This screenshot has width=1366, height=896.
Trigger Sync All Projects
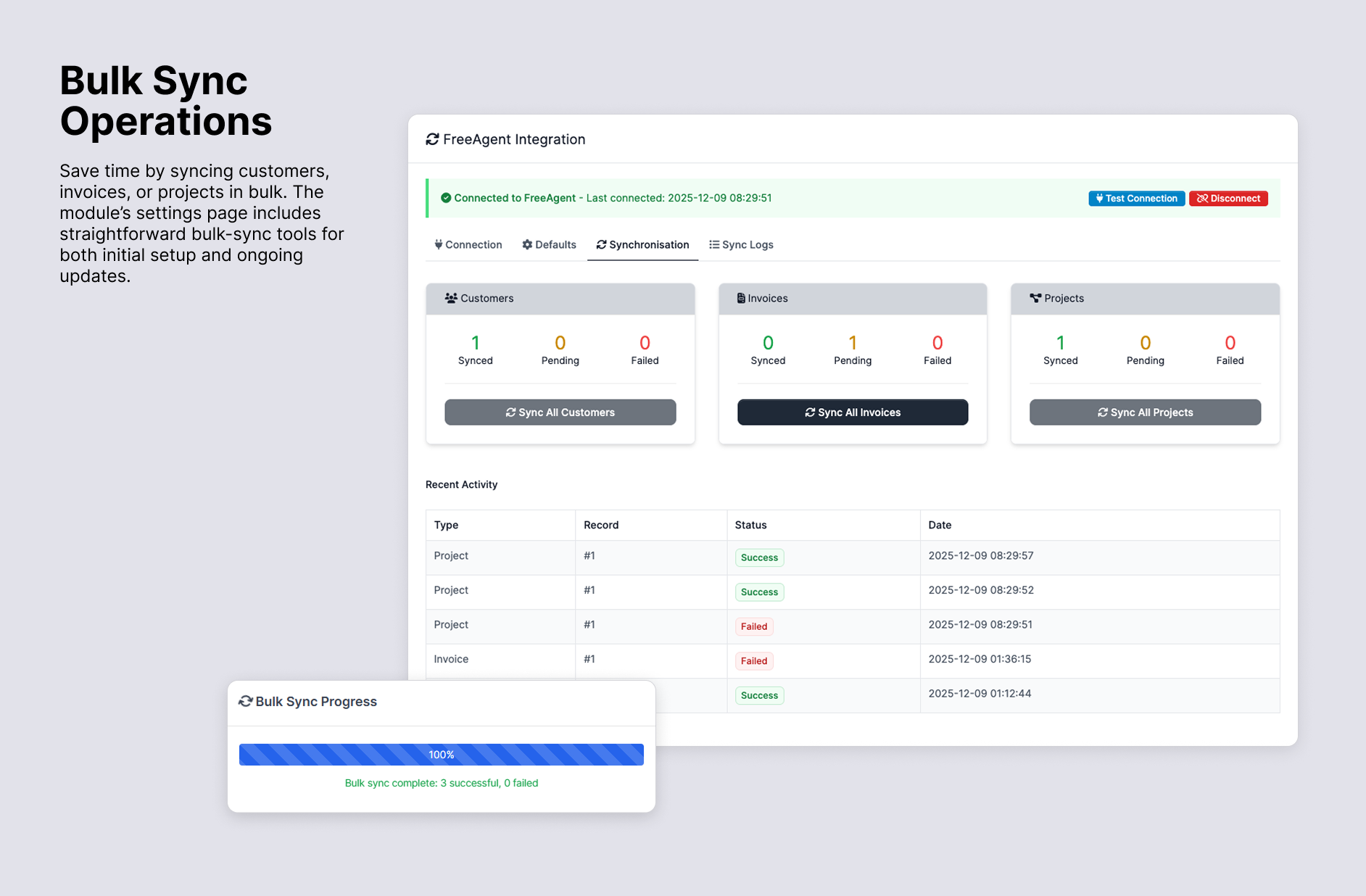coord(1144,412)
